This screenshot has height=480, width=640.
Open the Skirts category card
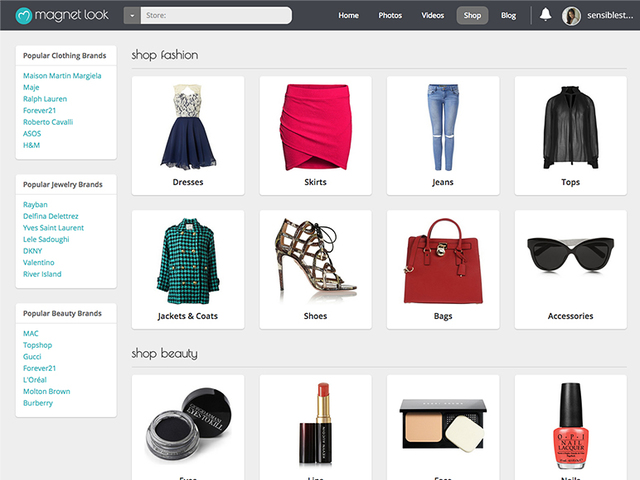(x=316, y=136)
